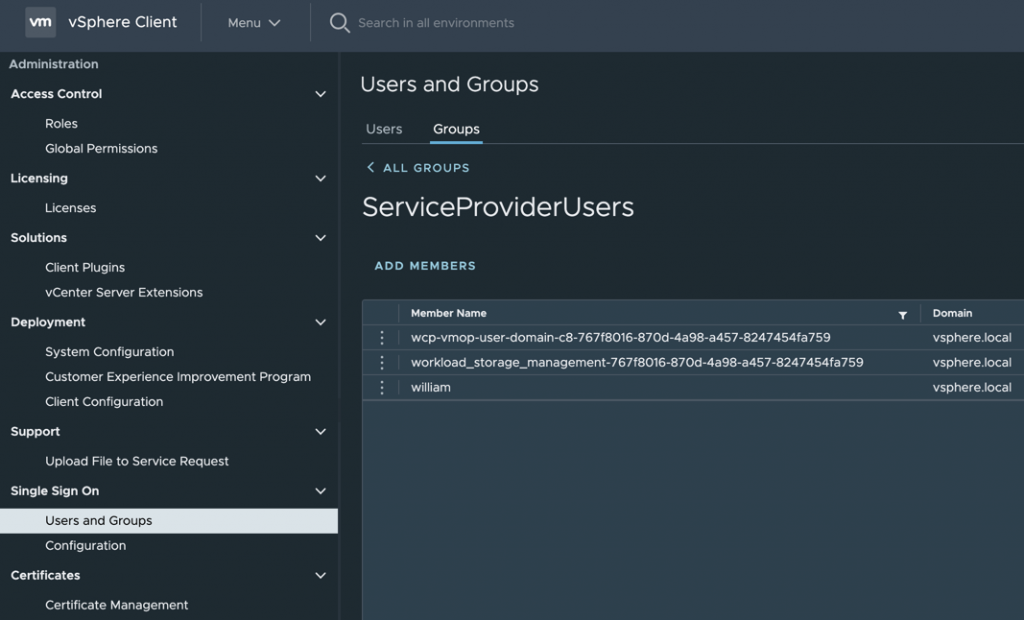The width and height of the screenshot is (1024, 620).
Task: Collapse the Licensing section
Action: (x=320, y=179)
